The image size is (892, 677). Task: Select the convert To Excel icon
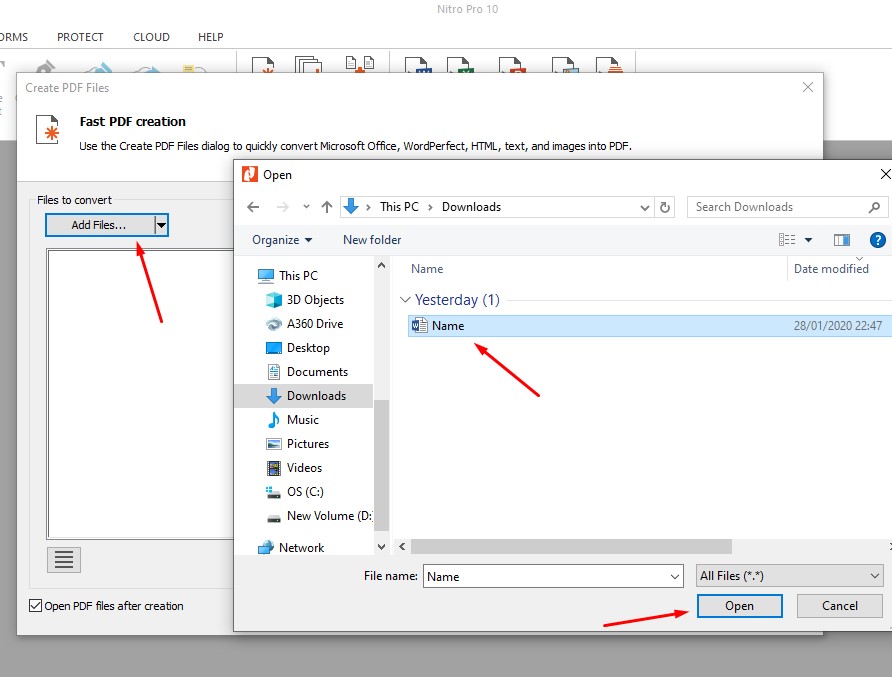pyautogui.click(x=466, y=67)
